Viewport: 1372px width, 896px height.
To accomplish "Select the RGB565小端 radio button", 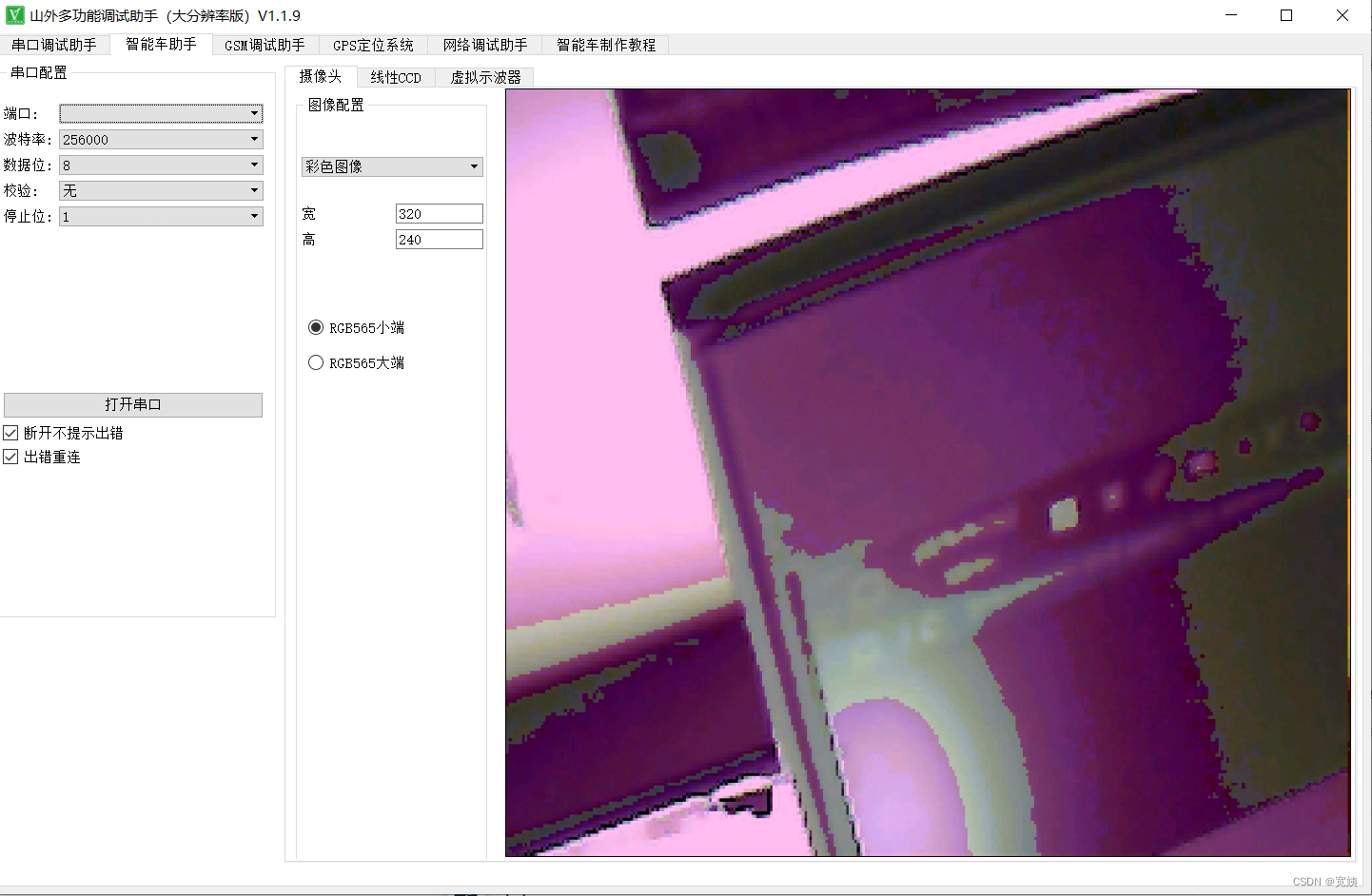I will (x=316, y=327).
